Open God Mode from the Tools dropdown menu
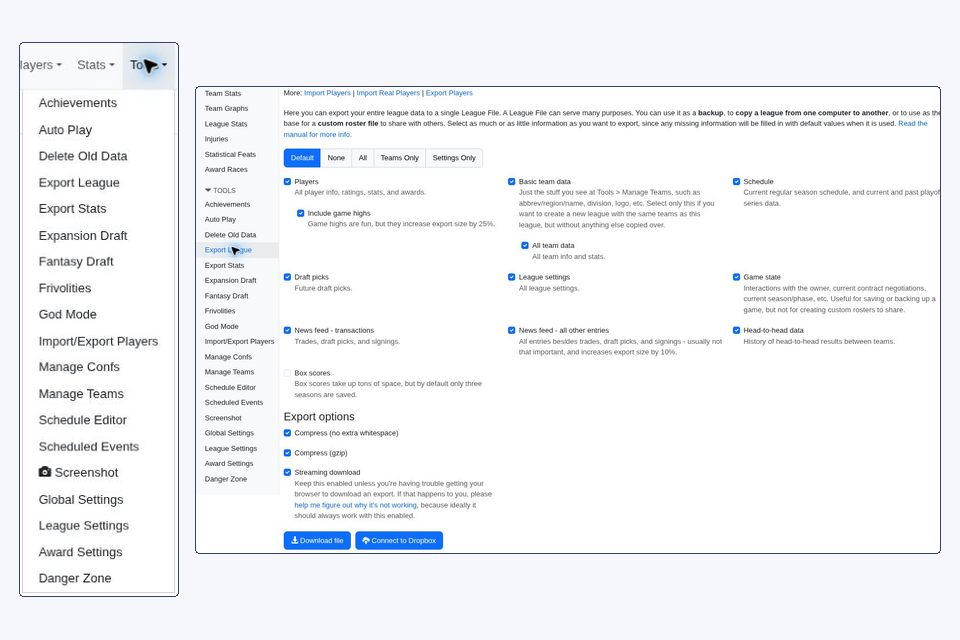960x640 pixels. (x=68, y=314)
